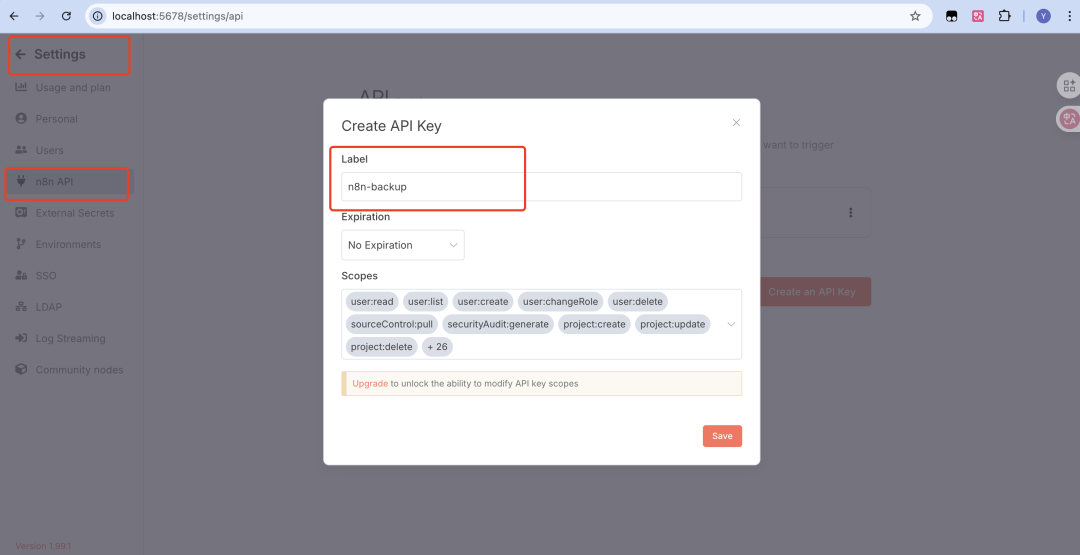Click the LDAP network icon

point(21,307)
